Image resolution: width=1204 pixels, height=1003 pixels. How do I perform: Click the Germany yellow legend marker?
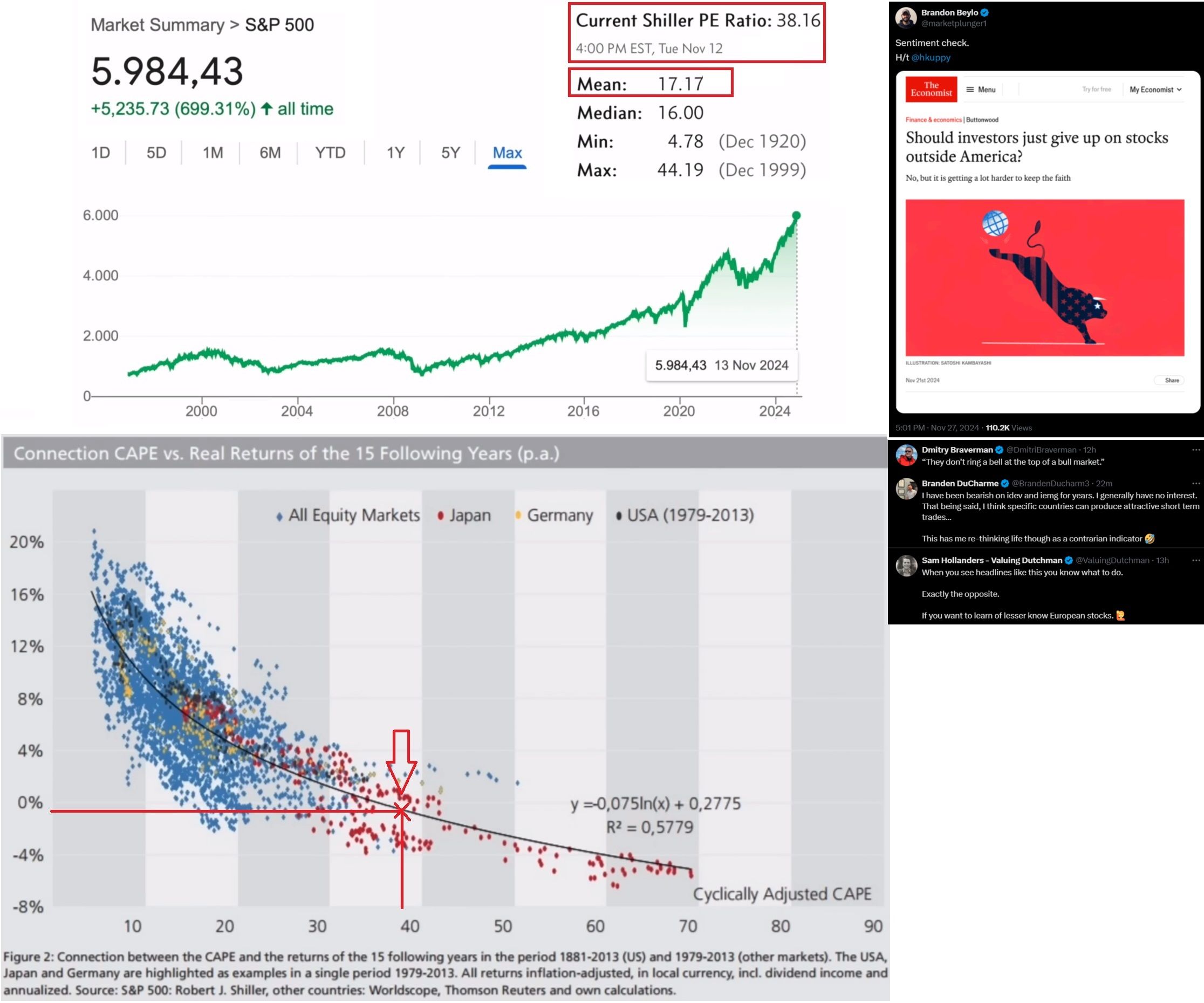[518, 514]
